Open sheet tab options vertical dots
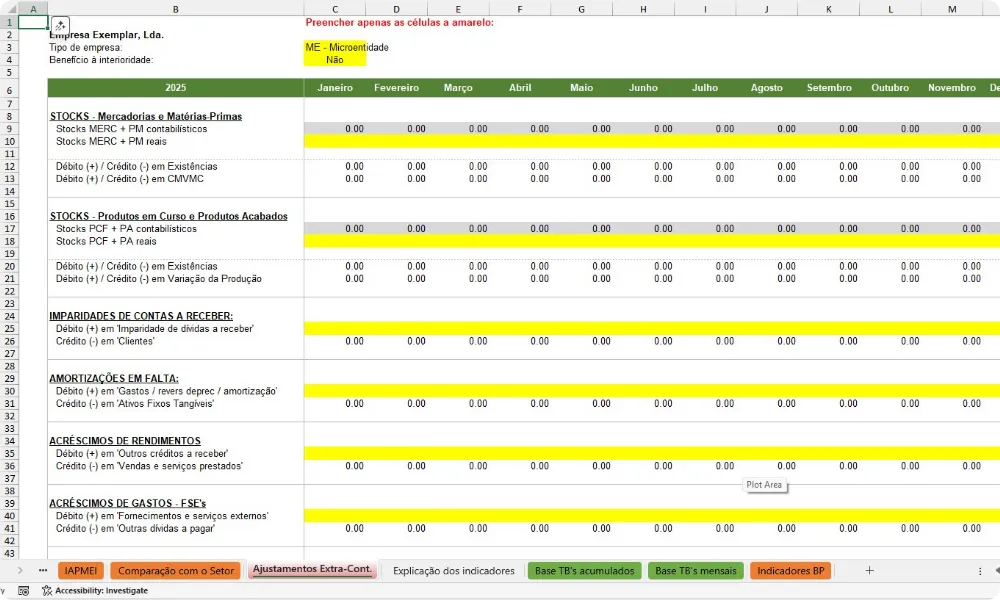 980,571
